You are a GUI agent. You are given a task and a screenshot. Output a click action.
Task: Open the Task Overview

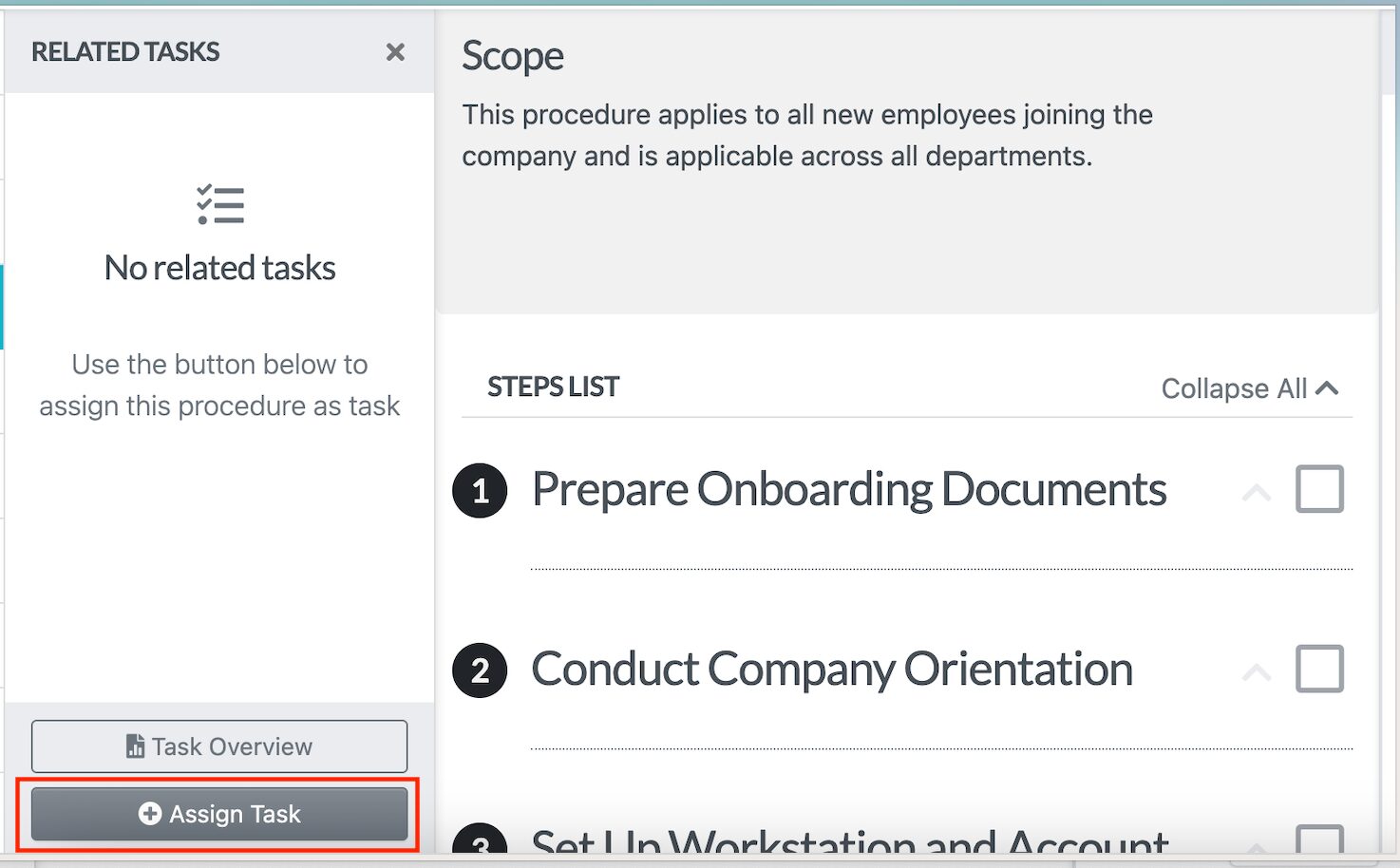(219, 746)
